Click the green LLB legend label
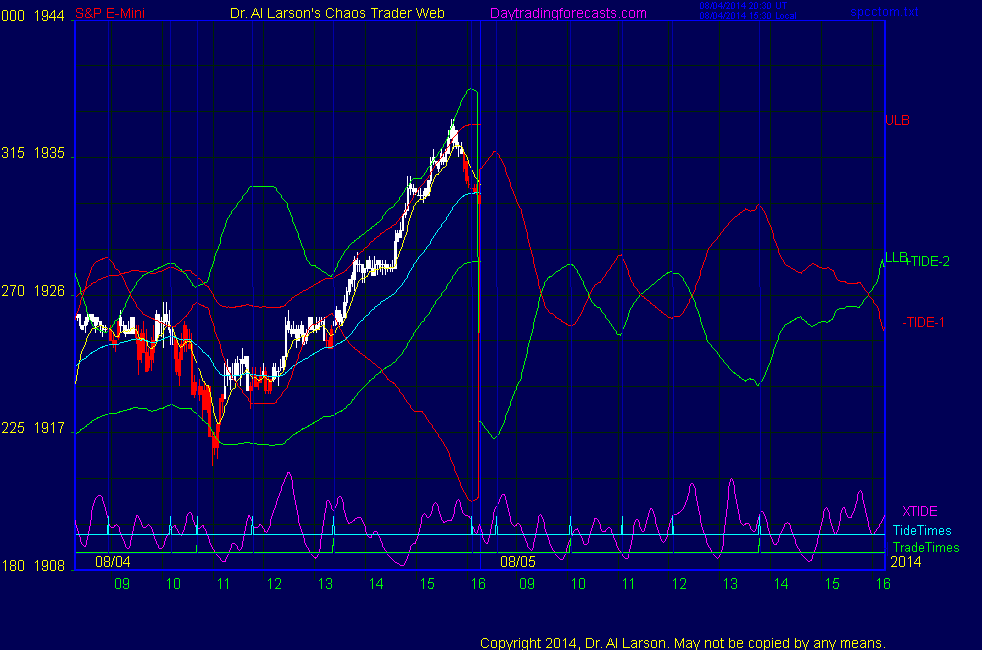Image resolution: width=982 pixels, height=650 pixels. click(x=896, y=257)
